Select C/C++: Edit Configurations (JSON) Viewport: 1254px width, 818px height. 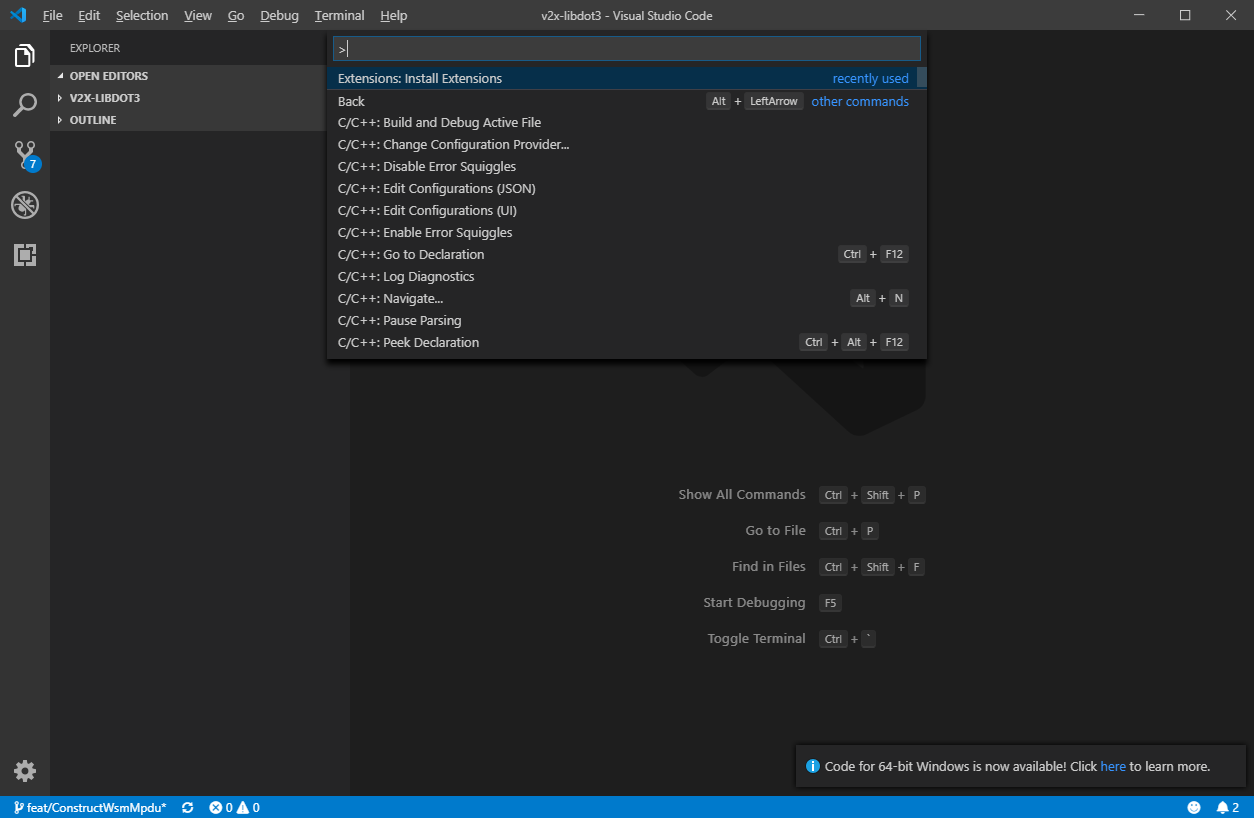click(622, 189)
